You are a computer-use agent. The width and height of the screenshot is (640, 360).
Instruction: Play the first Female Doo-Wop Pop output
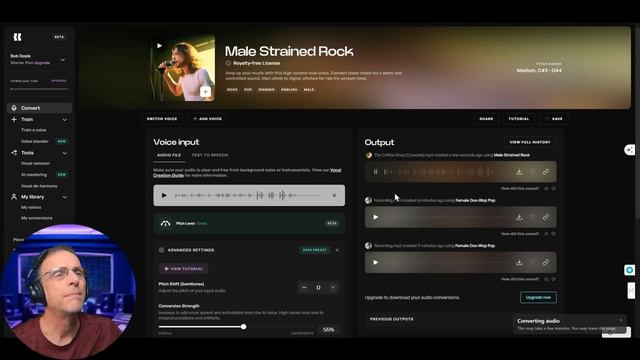pos(376,217)
